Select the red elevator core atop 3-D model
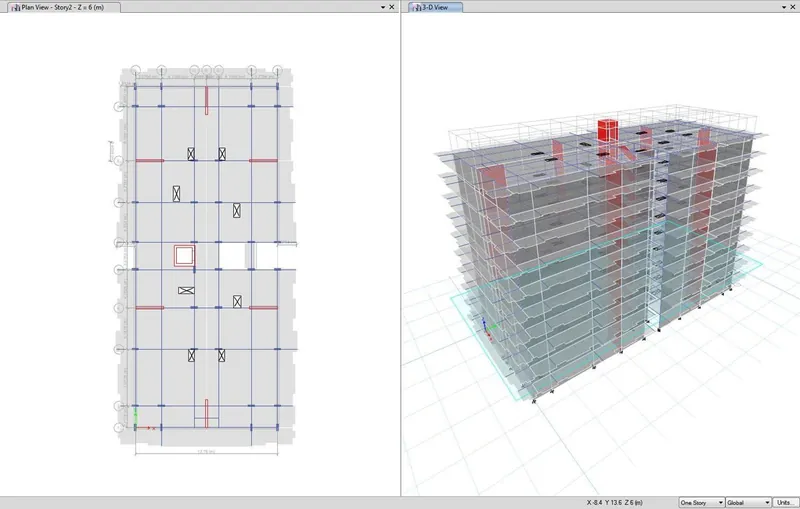Viewport: 800px width, 509px height. (608, 130)
